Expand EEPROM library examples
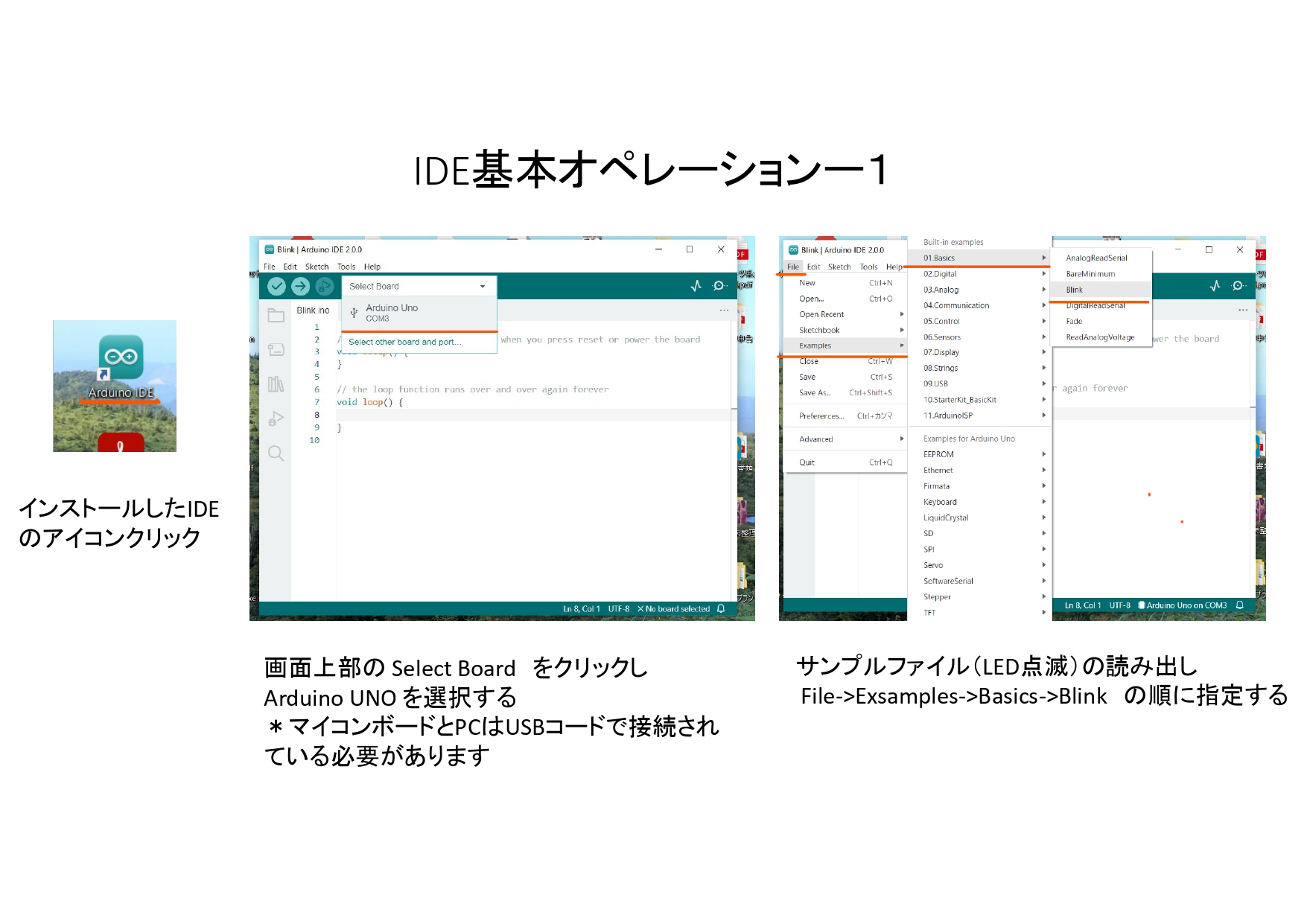The height and width of the screenshot is (924, 1307). [x=979, y=454]
